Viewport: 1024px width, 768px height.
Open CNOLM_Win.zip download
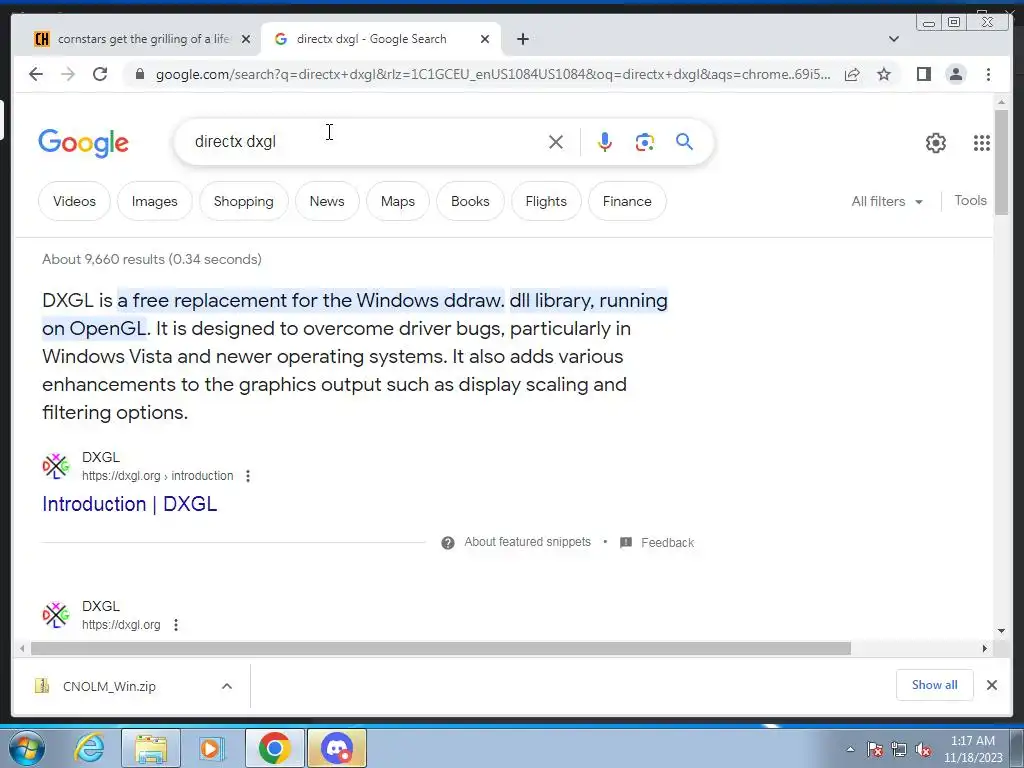click(109, 686)
